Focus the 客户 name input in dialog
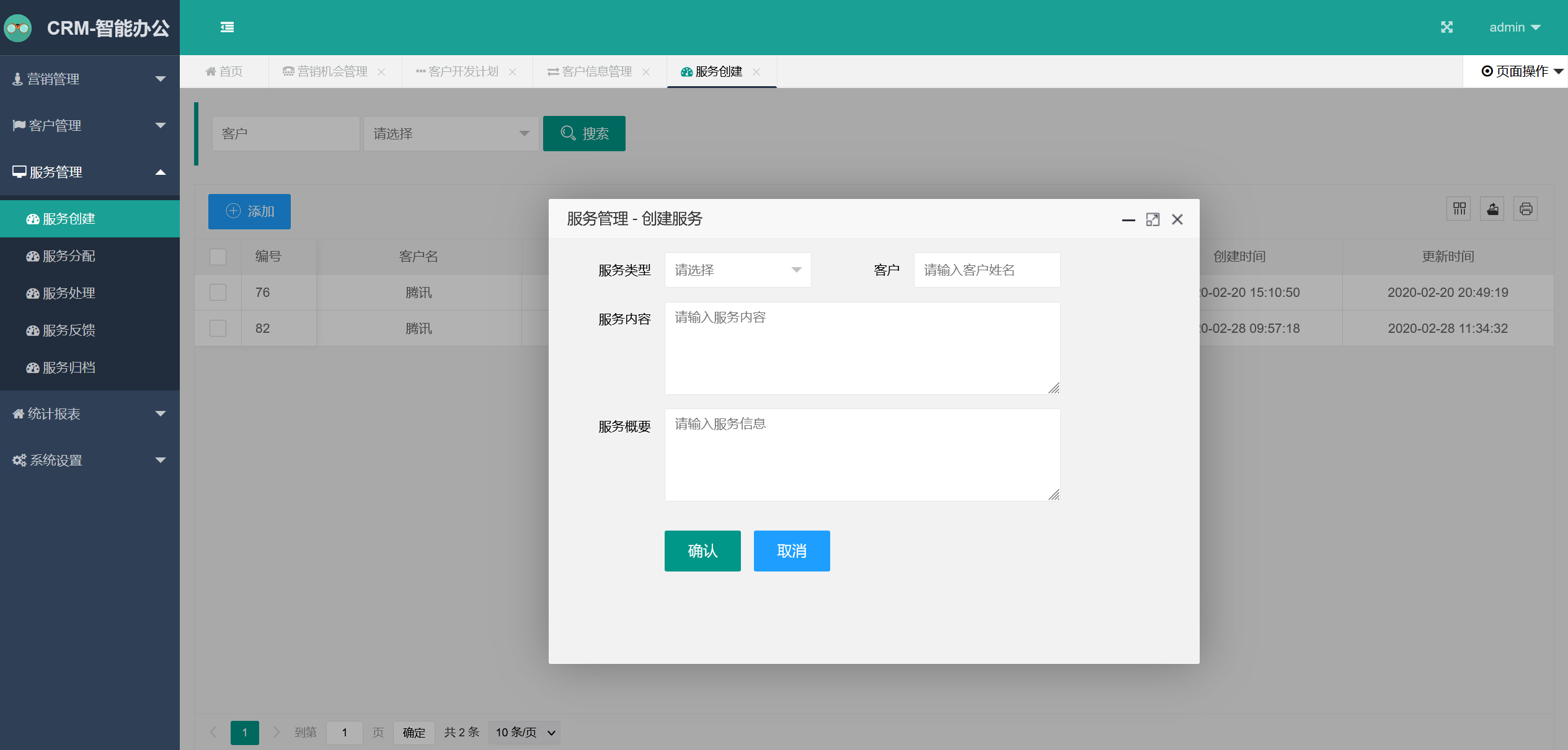The width and height of the screenshot is (1568, 750). coord(986,270)
